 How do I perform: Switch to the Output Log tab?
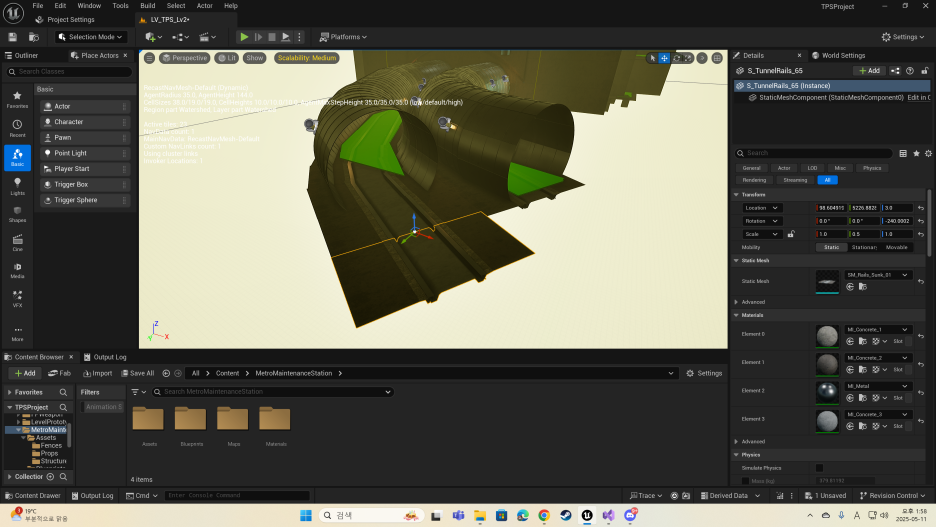coord(105,357)
